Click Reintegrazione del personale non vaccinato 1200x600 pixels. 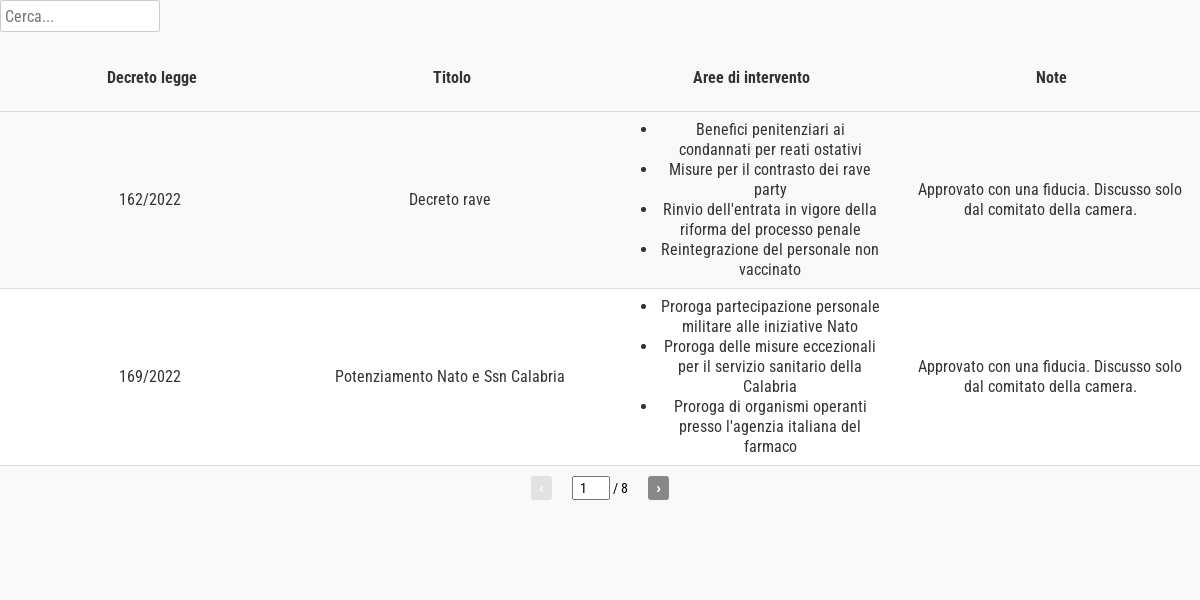770,260
